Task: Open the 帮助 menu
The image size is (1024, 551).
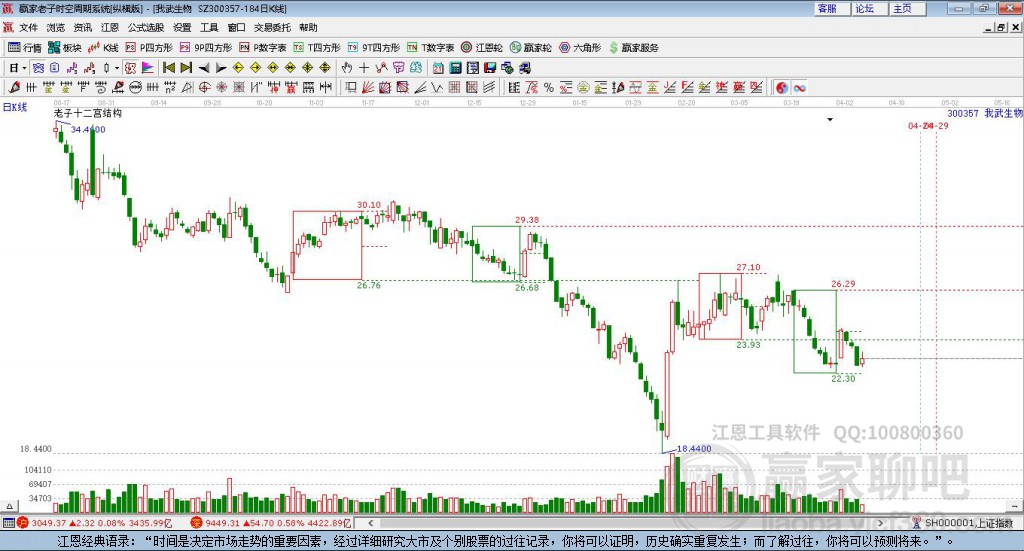Action: point(308,27)
